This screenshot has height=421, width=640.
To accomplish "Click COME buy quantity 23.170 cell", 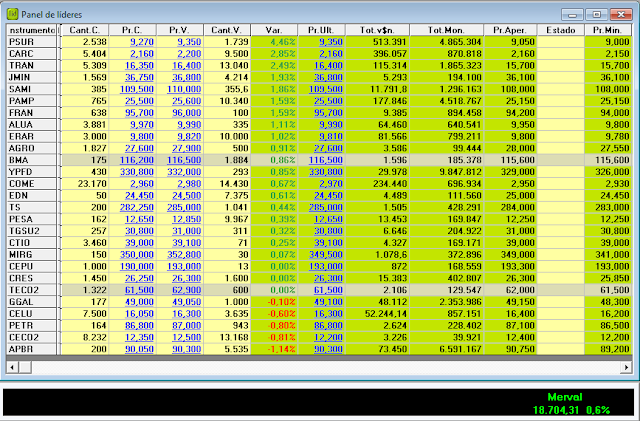I will point(85,184).
